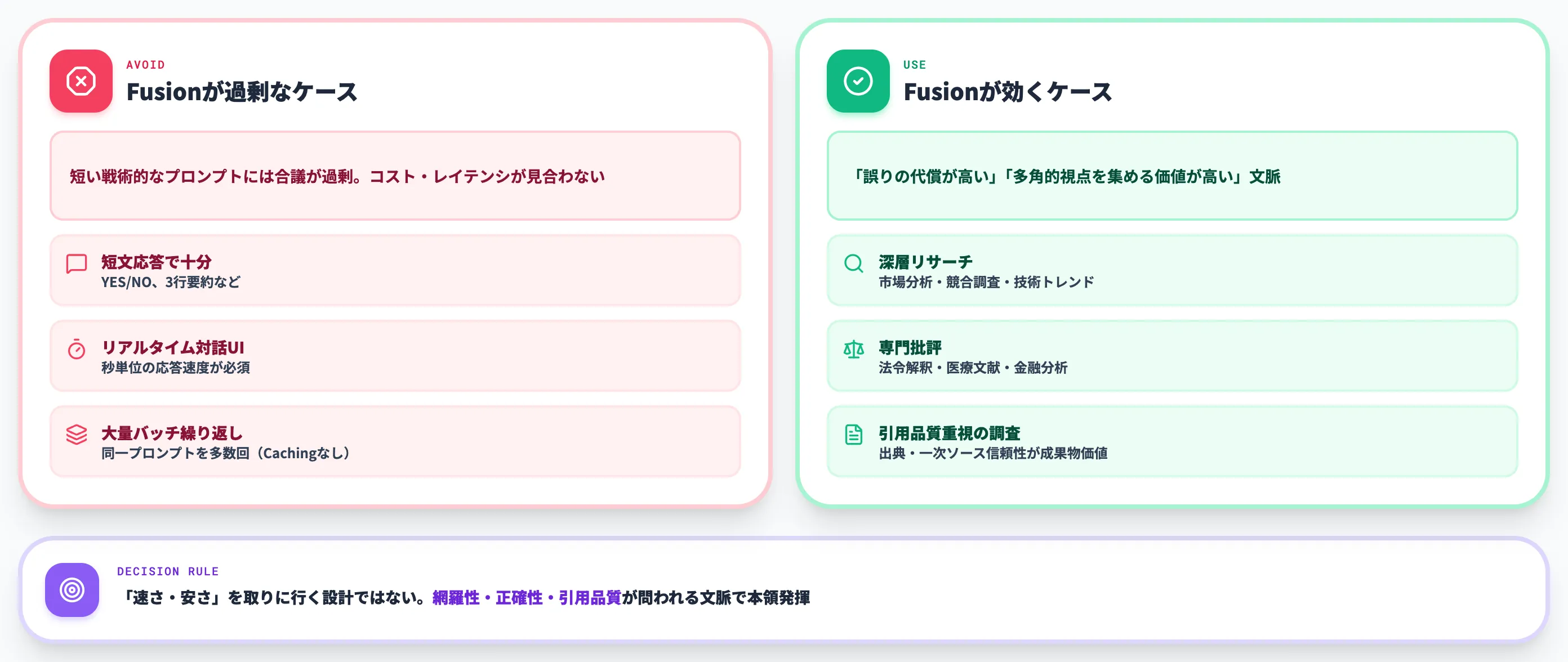Click the 引用品質重視の調査 title
This screenshot has height=662, width=1568.
[x=949, y=433]
